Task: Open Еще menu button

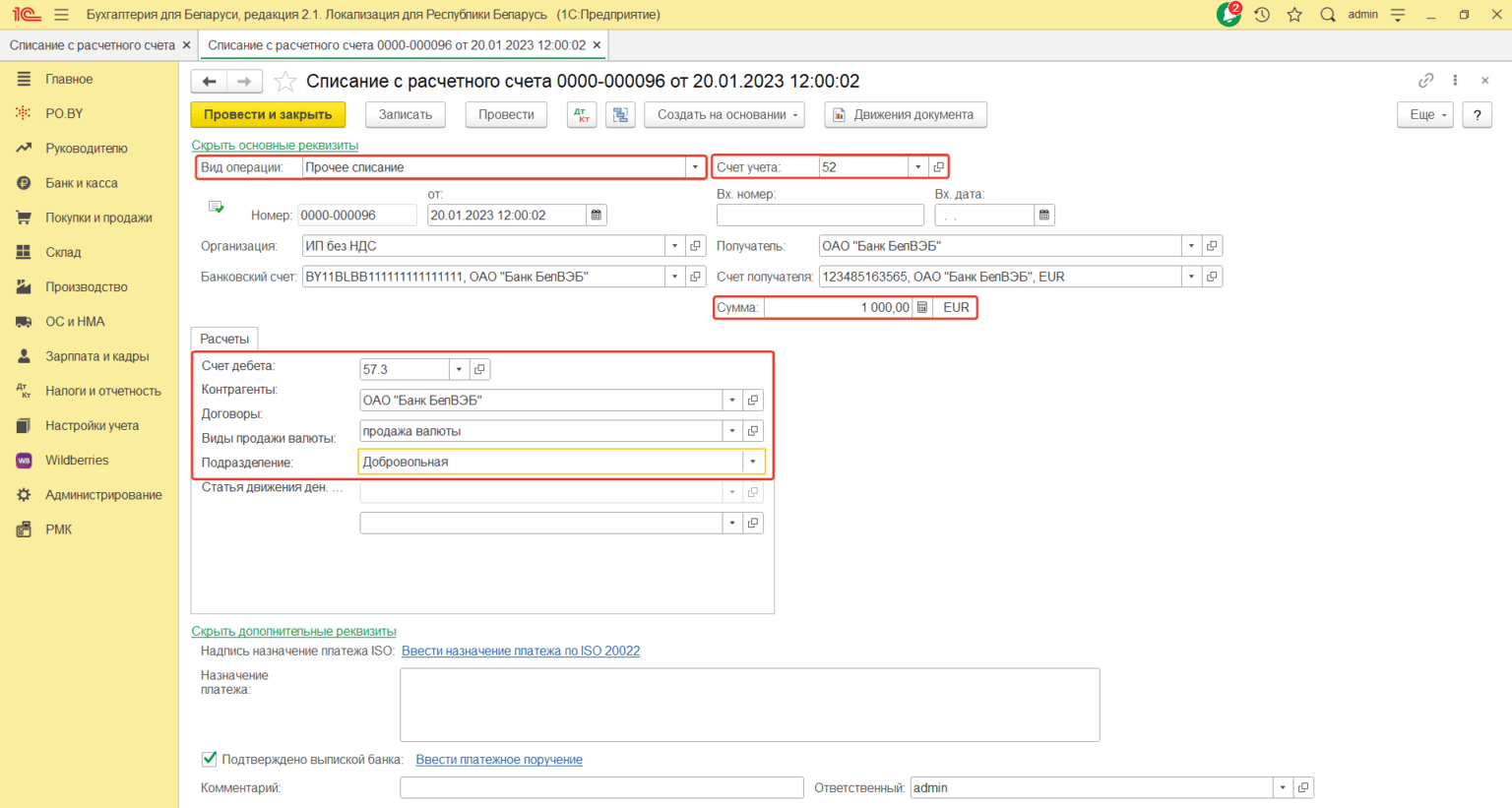Action: point(1425,115)
